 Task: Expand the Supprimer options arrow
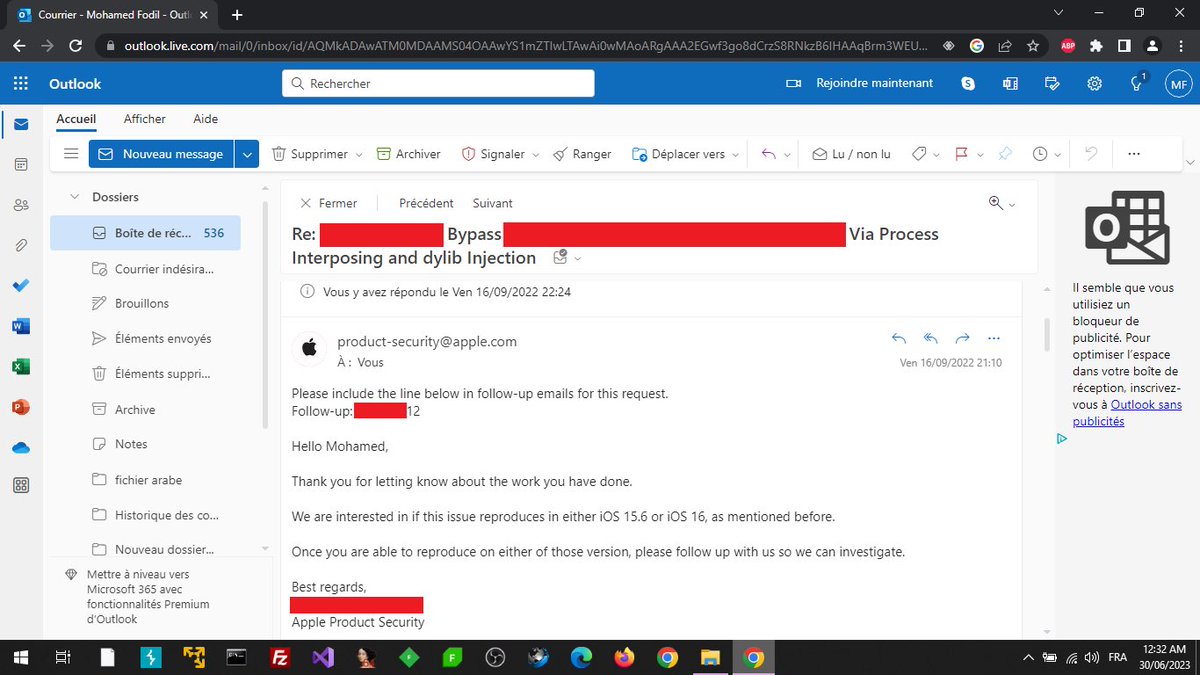coord(357,155)
